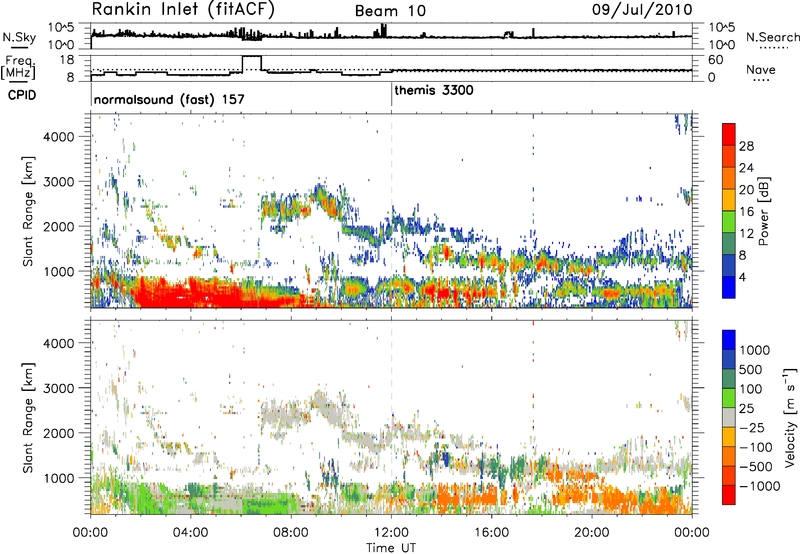Viewport: 800px width, 554px height.
Task: Select the red bottom segment of Velocity colorbar
Action: [x=729, y=495]
